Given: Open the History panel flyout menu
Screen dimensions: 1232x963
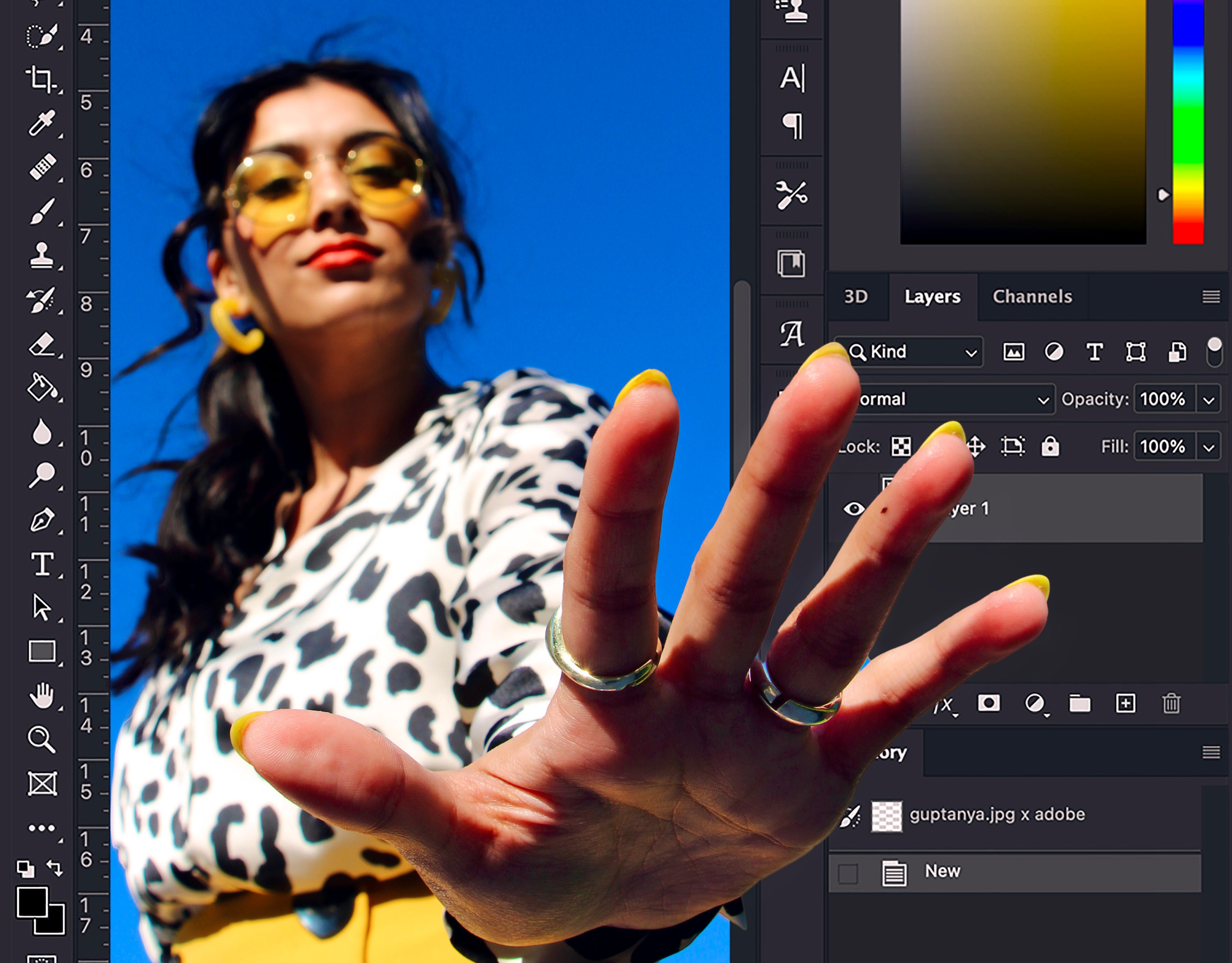Looking at the screenshot, I should pyautogui.click(x=1211, y=752).
